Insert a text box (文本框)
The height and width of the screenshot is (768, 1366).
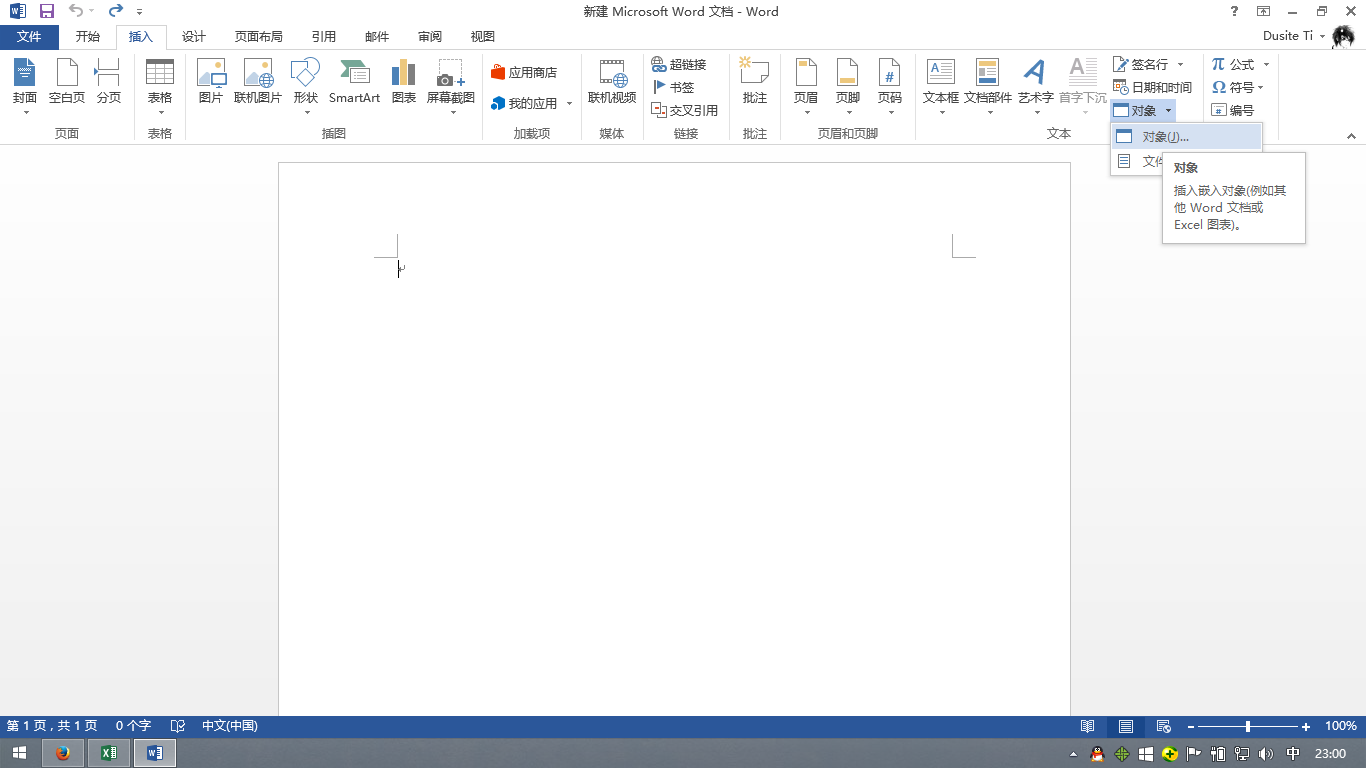[941, 85]
